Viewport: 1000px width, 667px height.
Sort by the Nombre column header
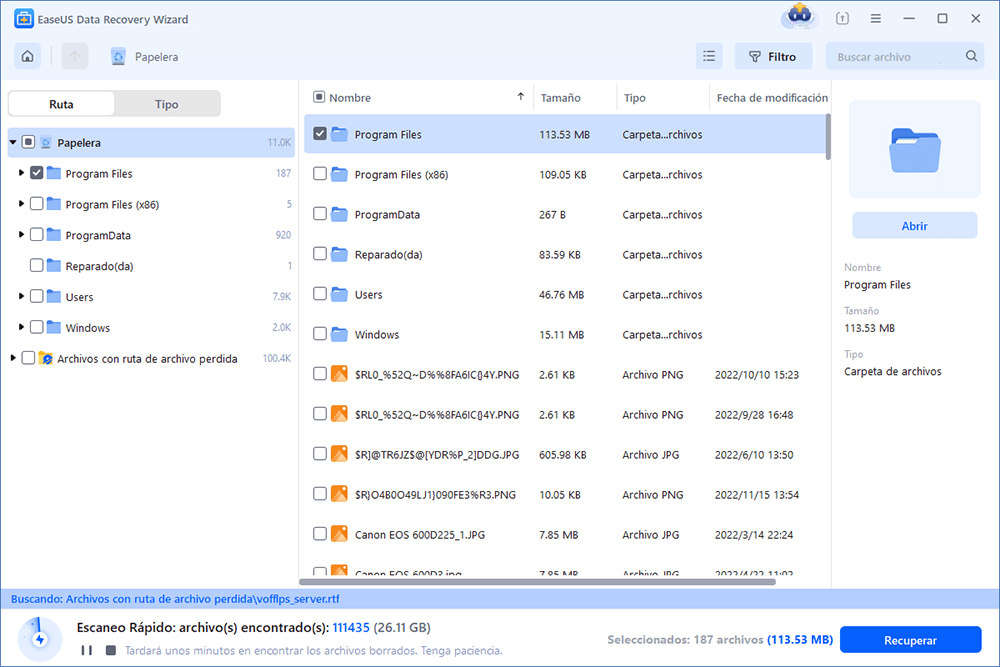click(350, 98)
